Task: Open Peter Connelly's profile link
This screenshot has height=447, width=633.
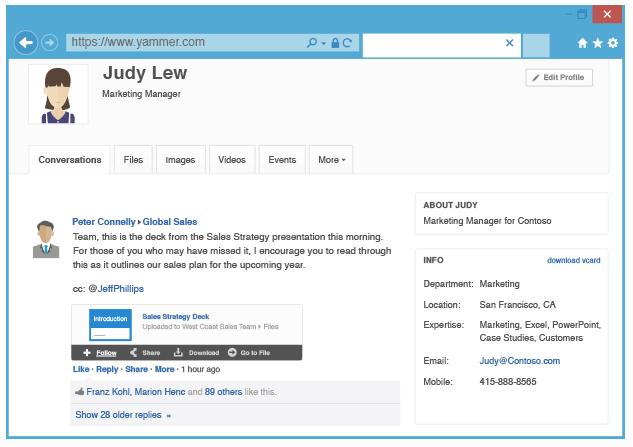Action: click(104, 222)
